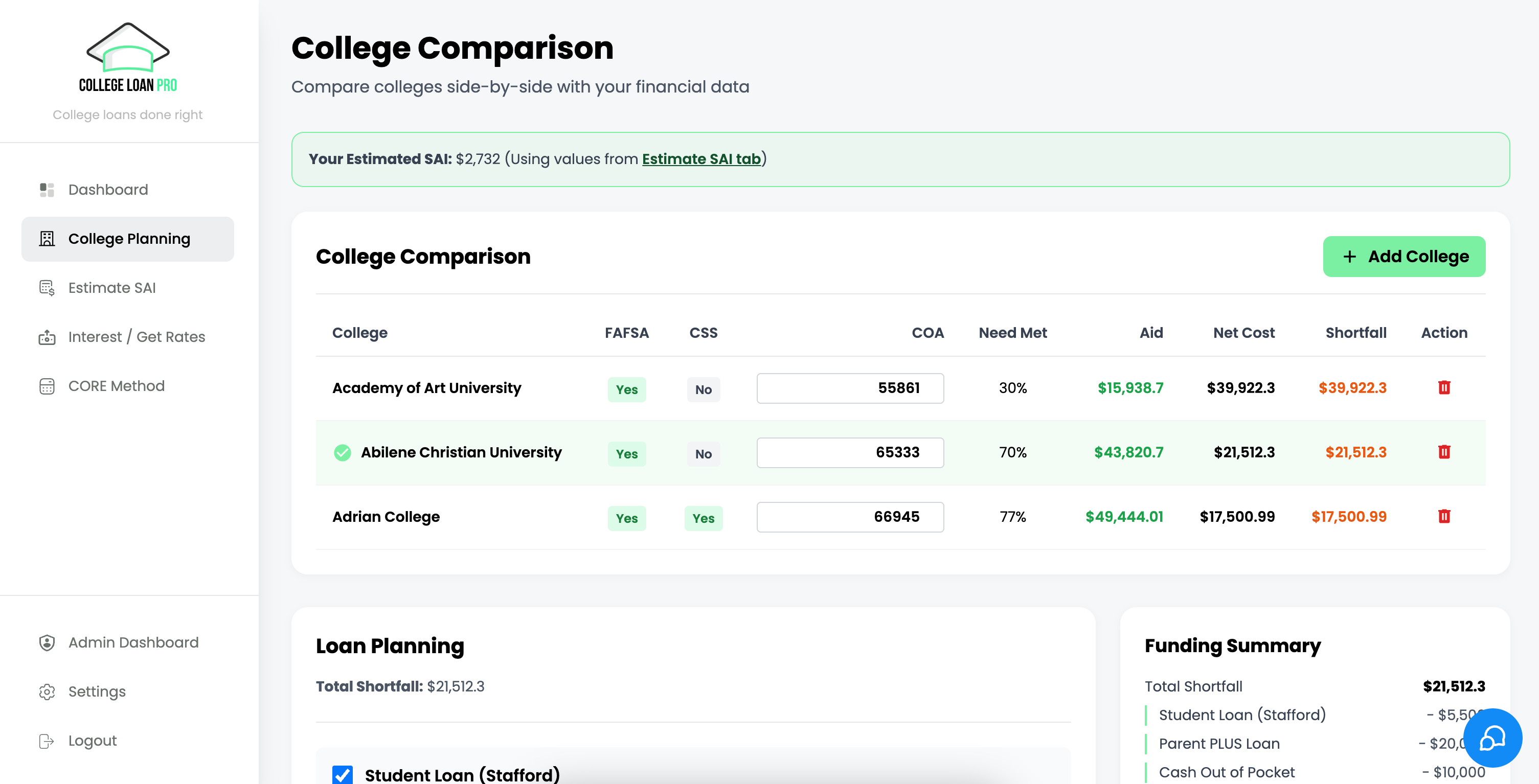
Task: Click FAFSA Yes badge for Abilene Christian
Action: (627, 454)
